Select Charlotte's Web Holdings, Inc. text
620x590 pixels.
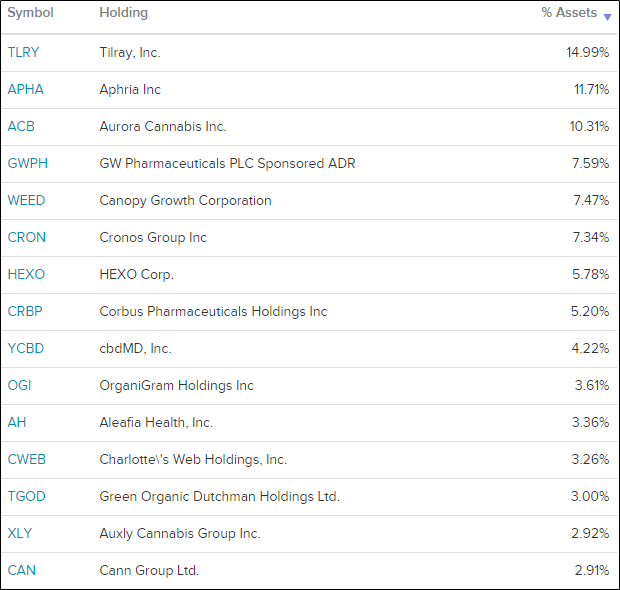click(193, 460)
